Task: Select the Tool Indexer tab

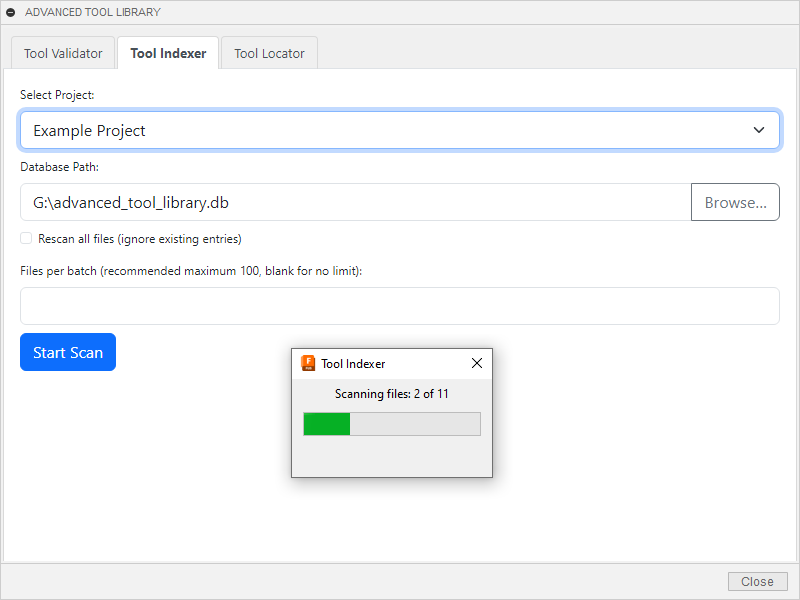Action: coord(168,53)
